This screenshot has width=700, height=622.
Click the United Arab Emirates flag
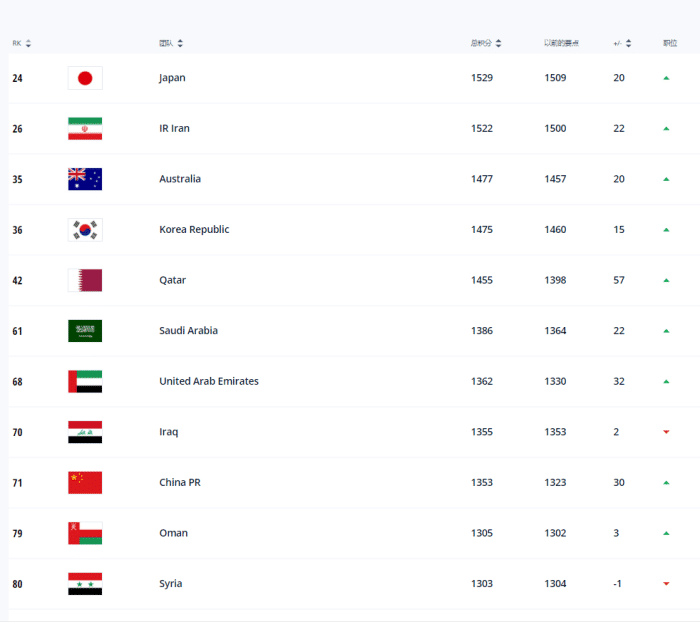pyautogui.click(x=85, y=381)
